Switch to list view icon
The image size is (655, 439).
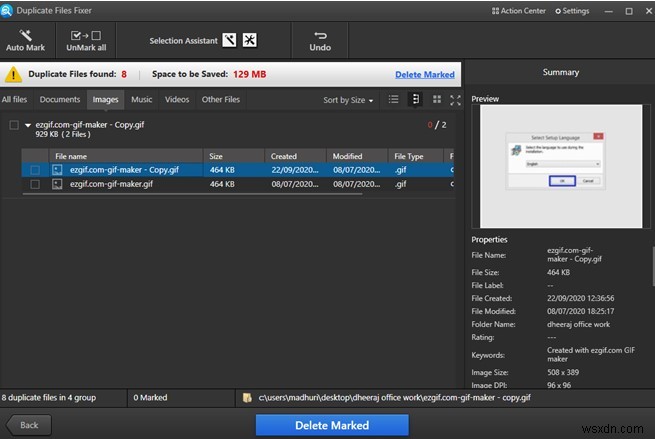click(393, 99)
